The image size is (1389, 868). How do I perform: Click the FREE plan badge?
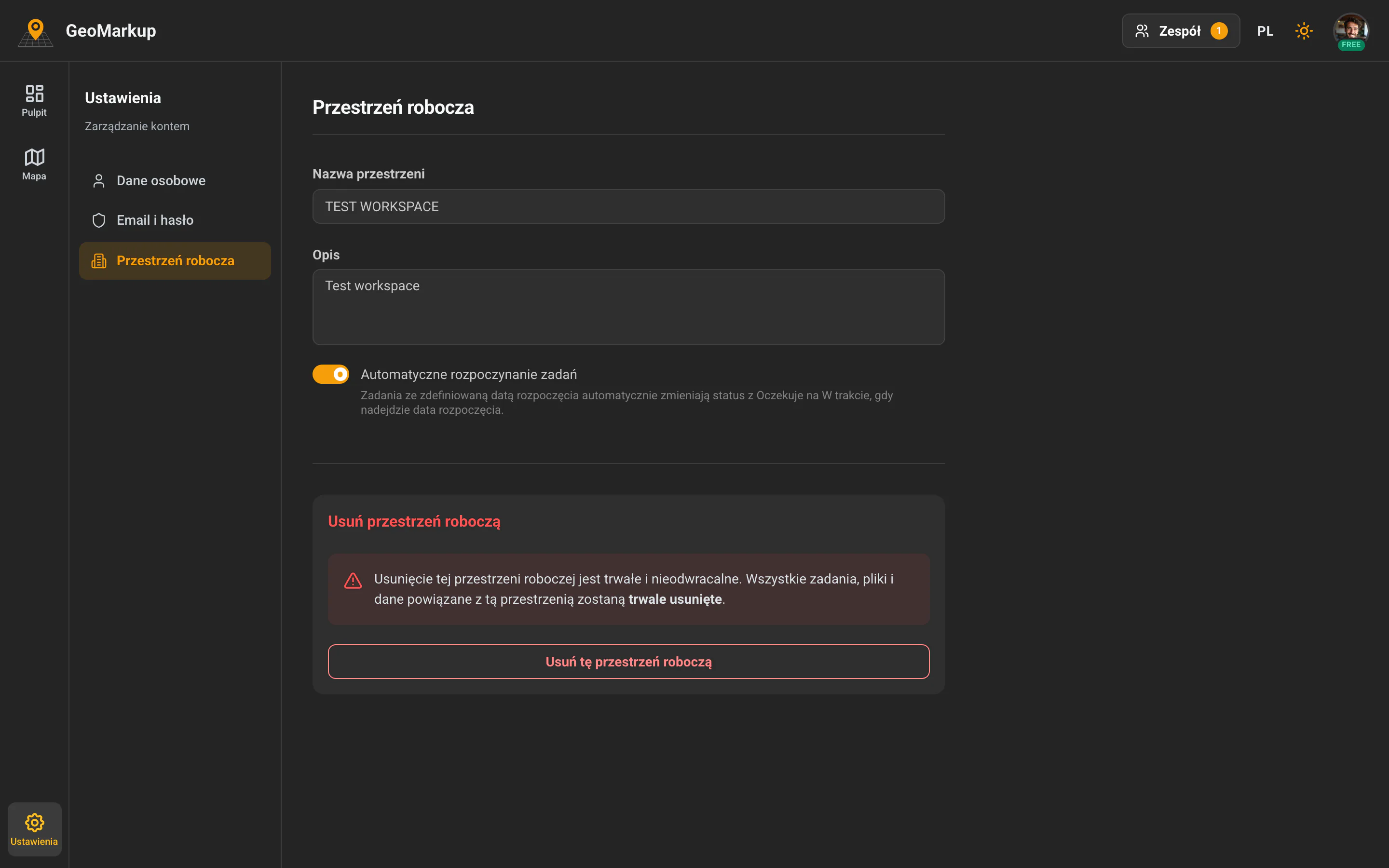point(1350,45)
